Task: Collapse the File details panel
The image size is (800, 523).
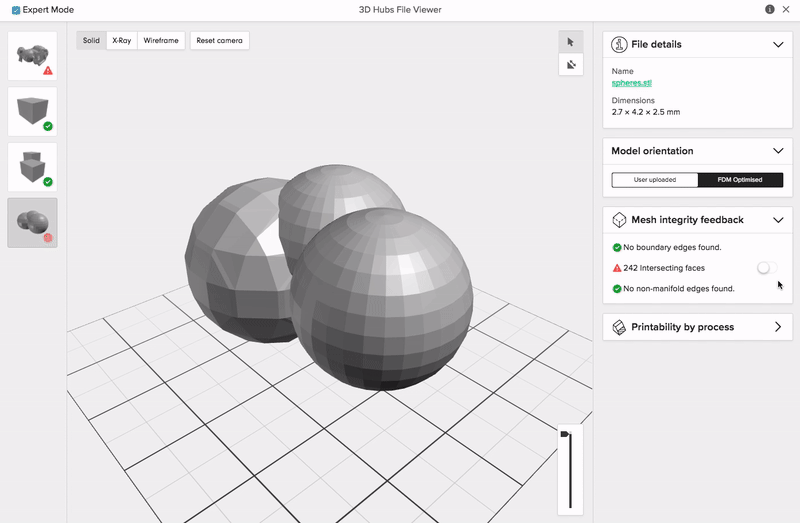Action: 778,45
